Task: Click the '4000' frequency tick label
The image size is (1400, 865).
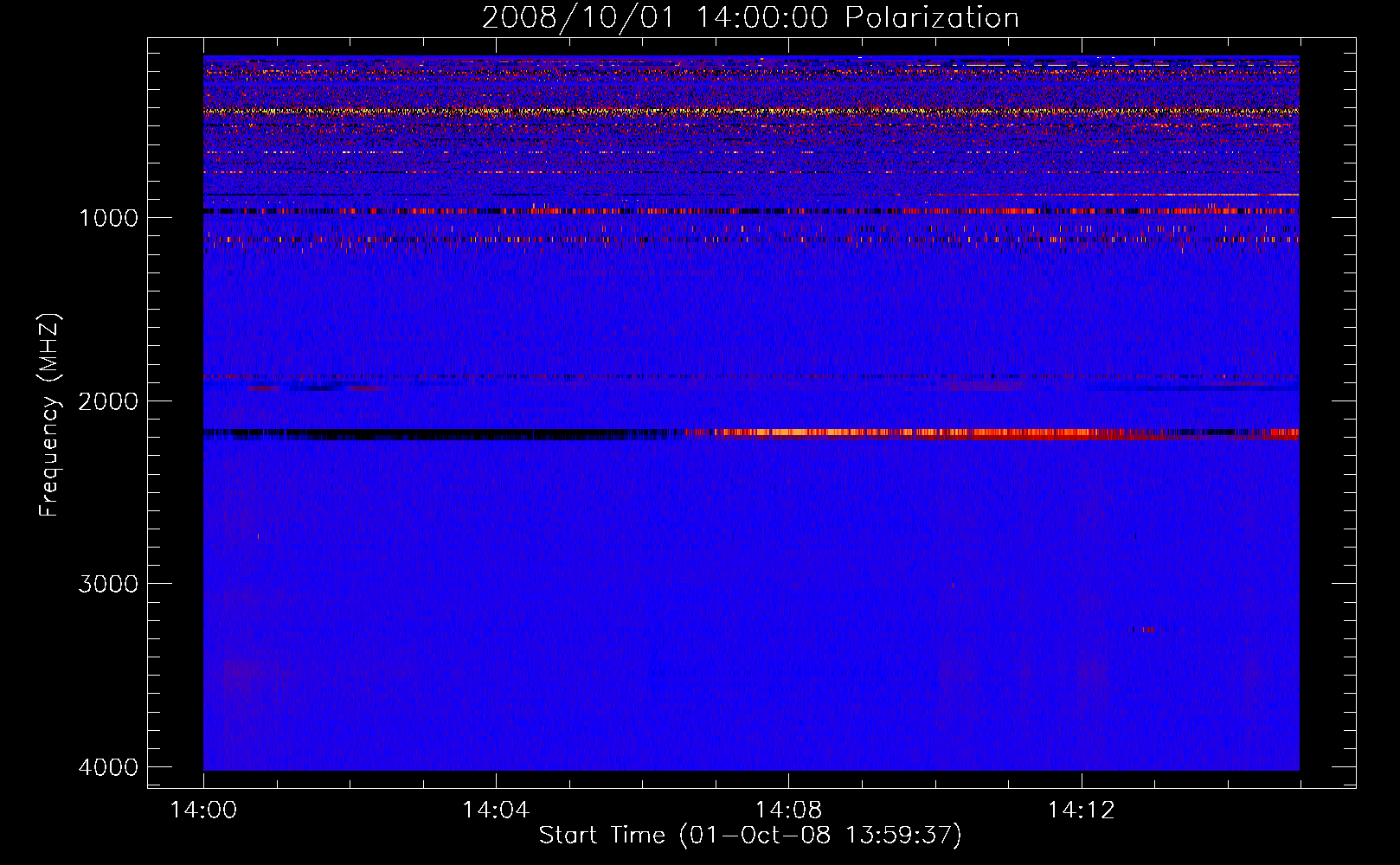Action: pos(108,767)
